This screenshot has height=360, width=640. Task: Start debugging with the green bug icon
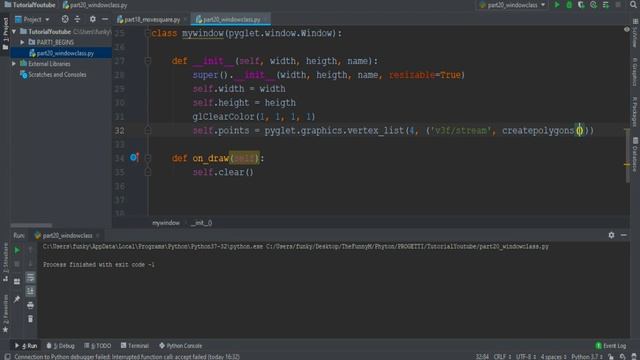pos(569,5)
